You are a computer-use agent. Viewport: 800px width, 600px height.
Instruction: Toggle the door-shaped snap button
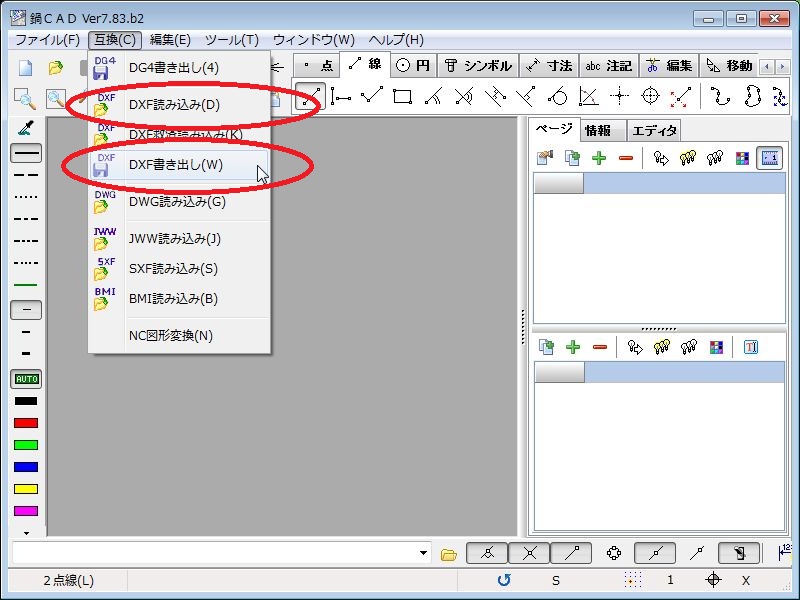739,553
